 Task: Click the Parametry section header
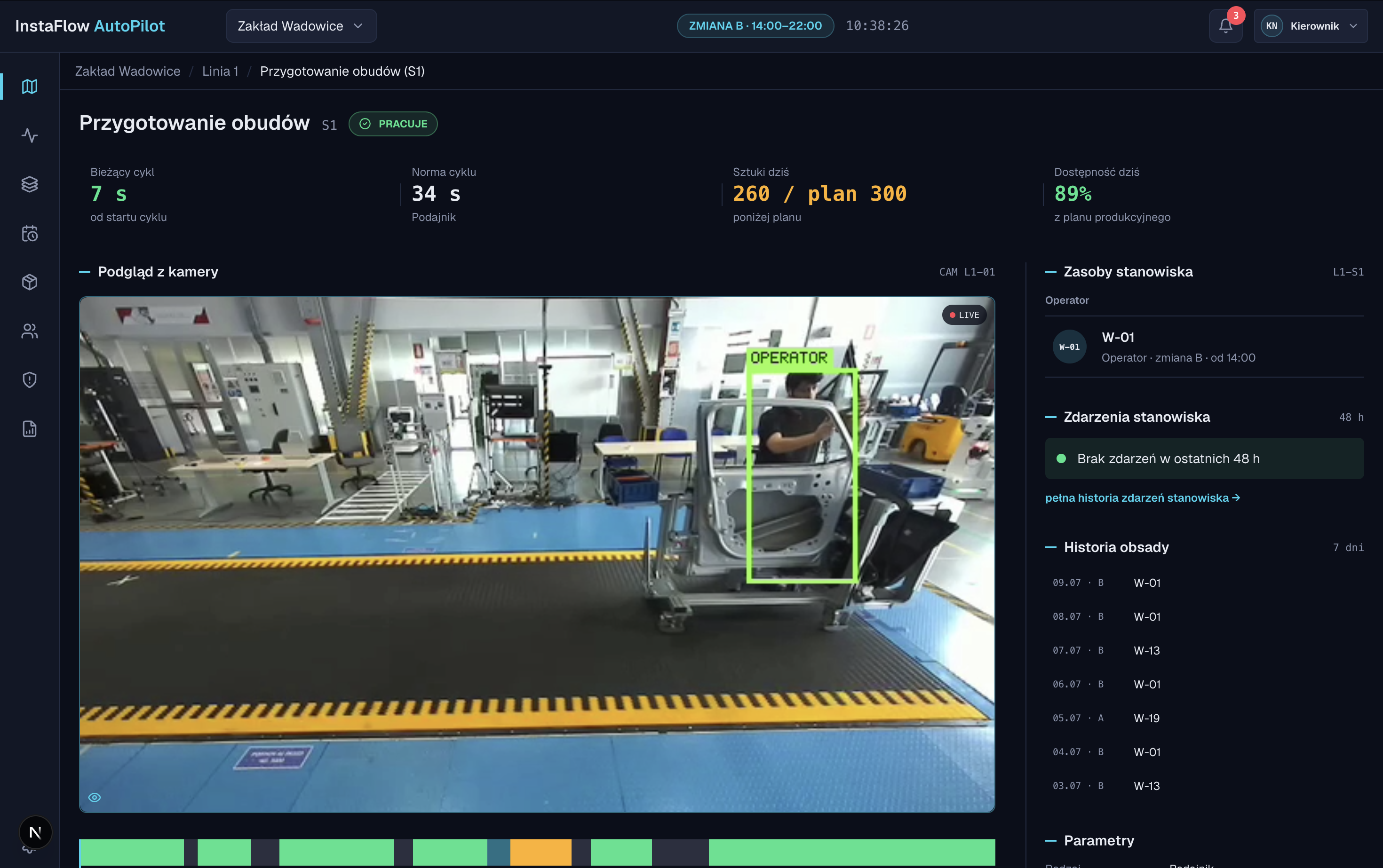point(1099,840)
